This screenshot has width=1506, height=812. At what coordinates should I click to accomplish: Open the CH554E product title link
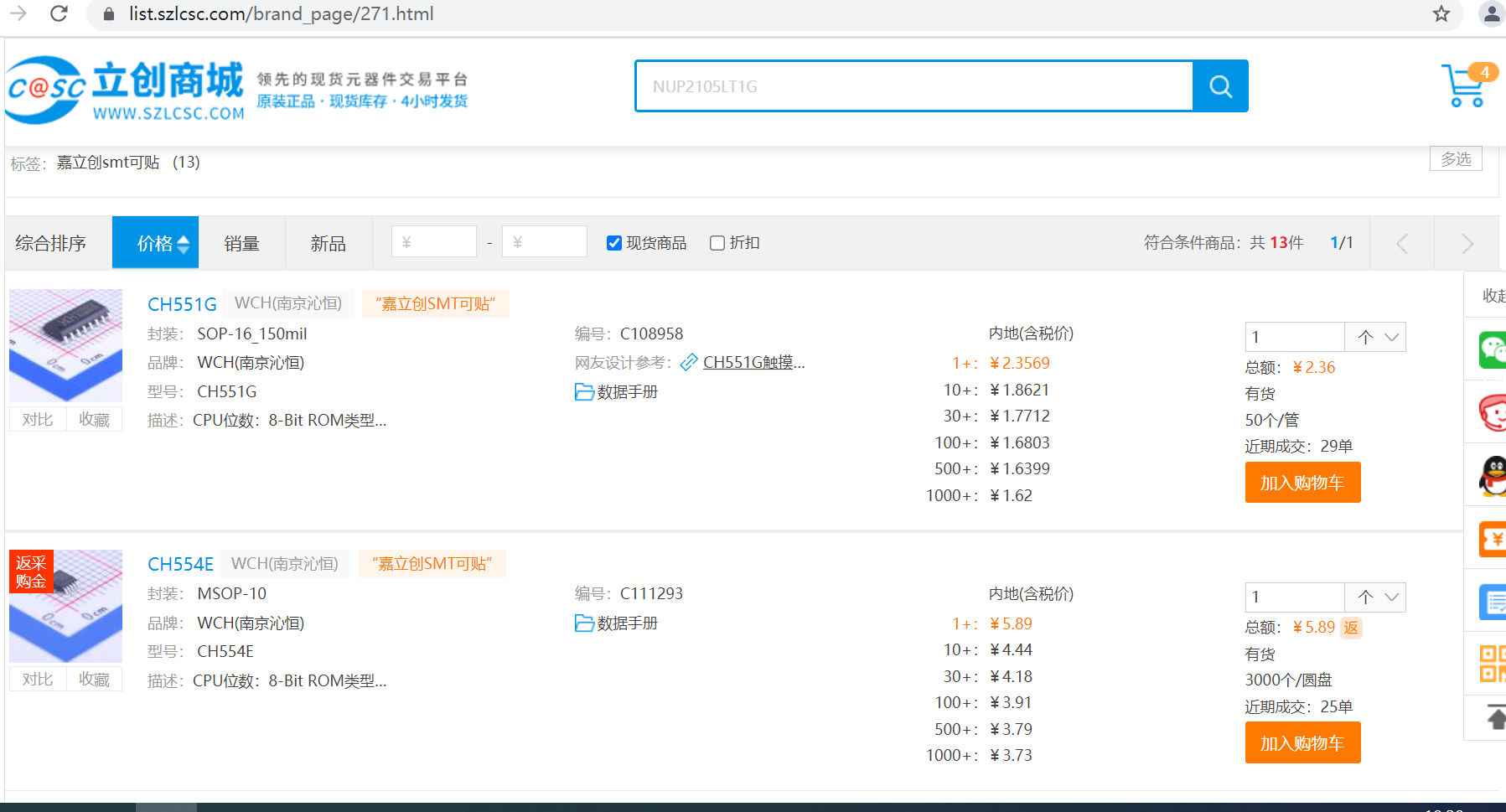180,564
